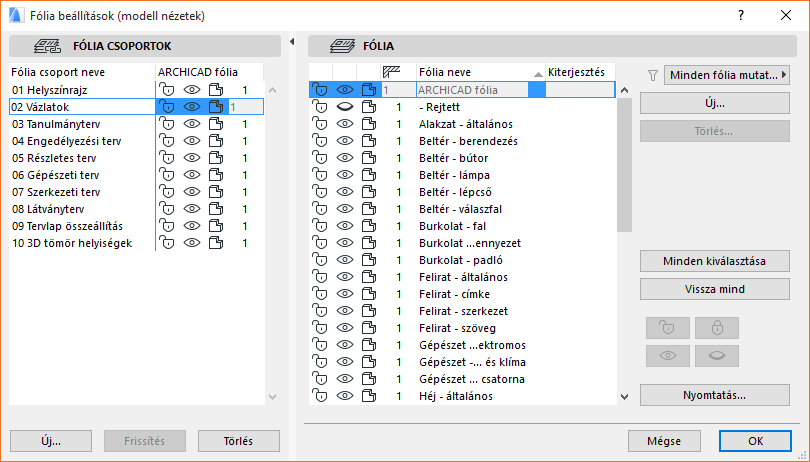Toggle lock icon for 03 Tanulmányterv group
Viewport: 810px width, 462px height.
(167, 124)
